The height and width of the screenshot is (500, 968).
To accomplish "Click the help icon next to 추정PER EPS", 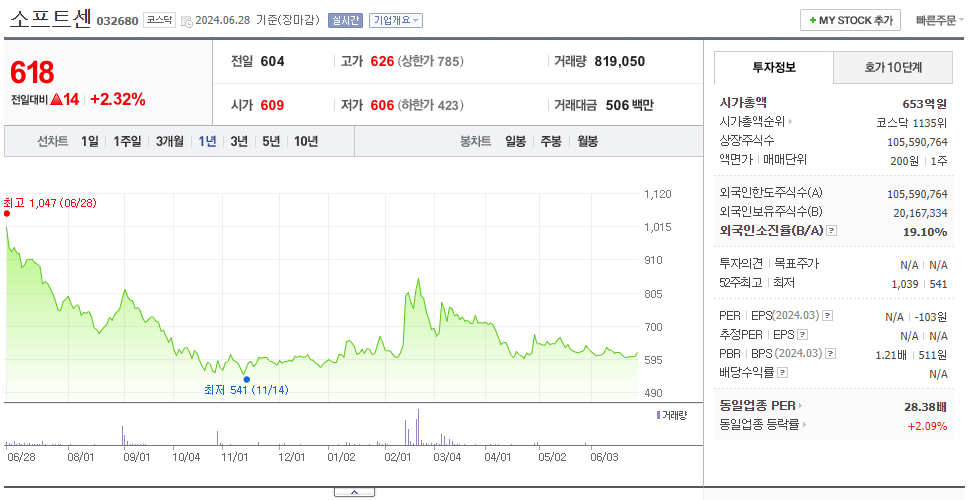I will [802, 335].
